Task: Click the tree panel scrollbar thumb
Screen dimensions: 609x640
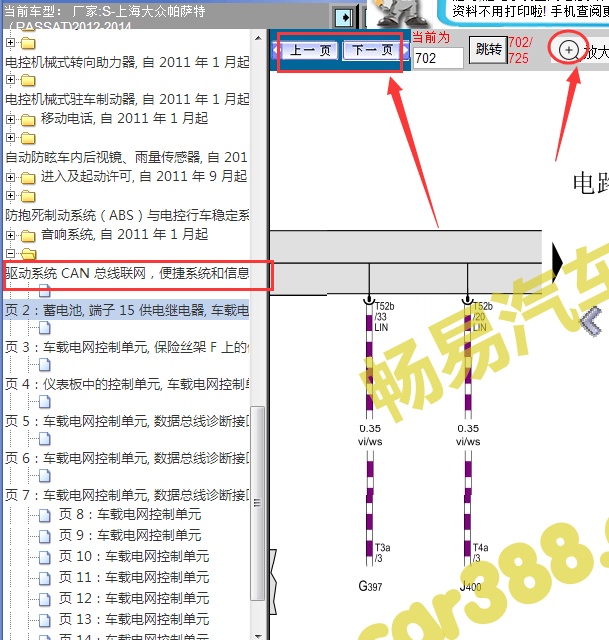Action: tap(258, 503)
